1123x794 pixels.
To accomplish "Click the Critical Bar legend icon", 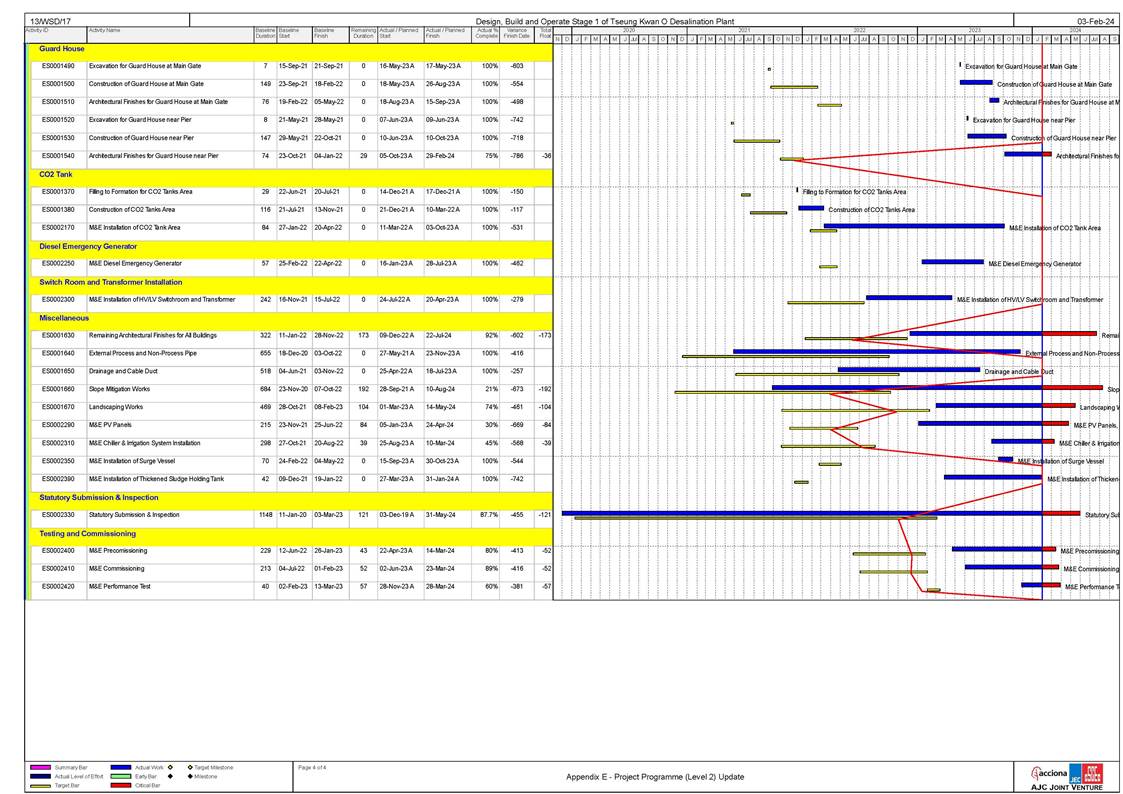I will (x=122, y=786).
